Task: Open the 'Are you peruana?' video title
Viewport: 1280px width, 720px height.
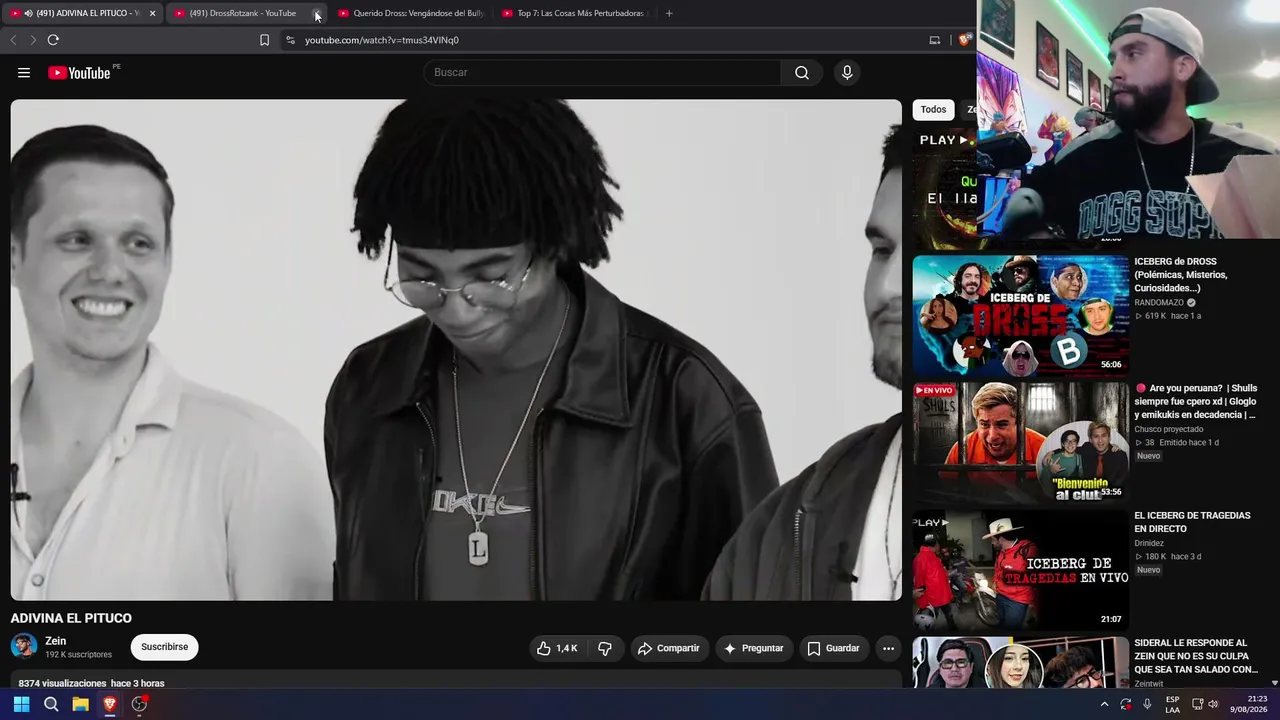Action: coord(1196,401)
